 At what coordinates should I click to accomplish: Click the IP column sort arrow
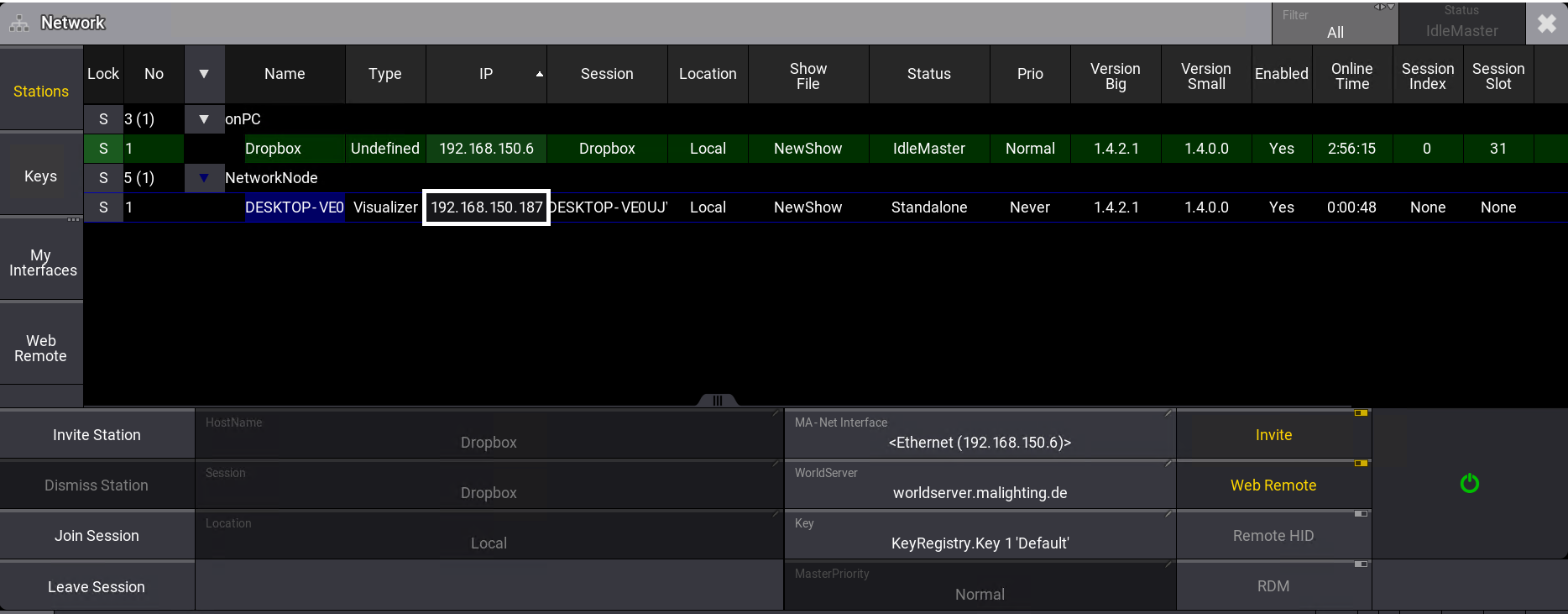(539, 75)
